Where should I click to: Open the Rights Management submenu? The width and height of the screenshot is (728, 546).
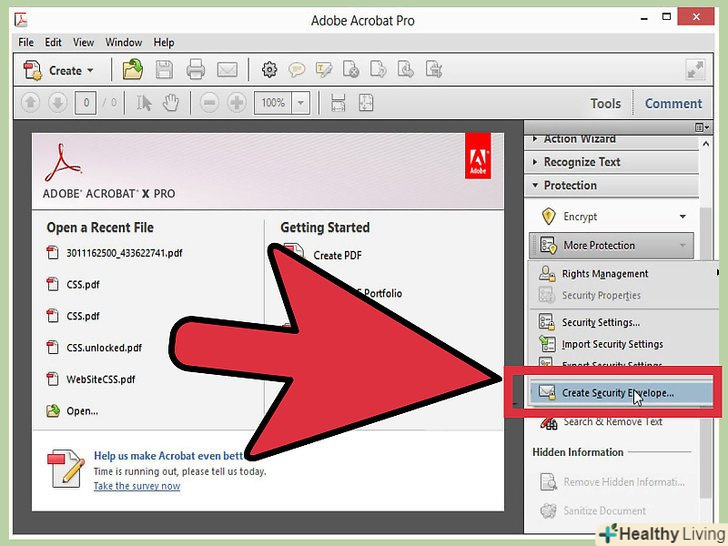624,274
